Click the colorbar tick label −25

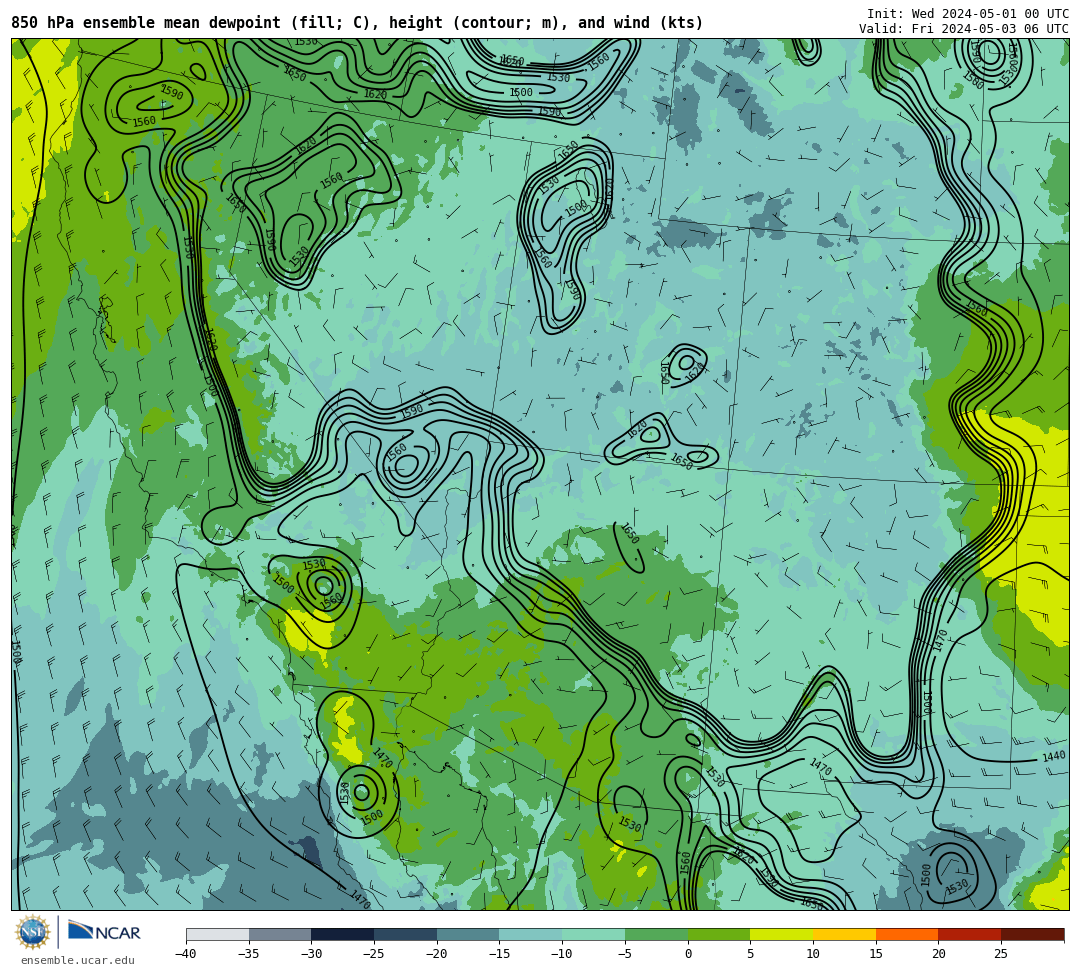[373, 954]
